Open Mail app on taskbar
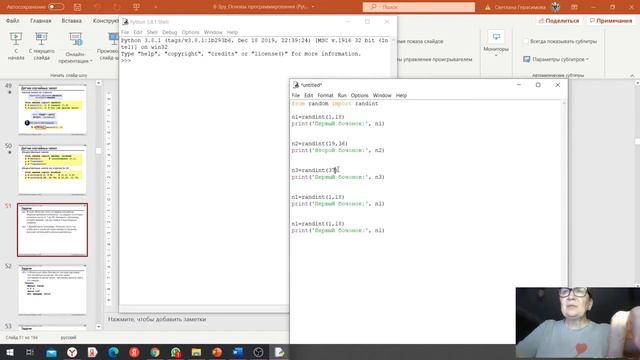640x360 pixels. click(x=51, y=352)
